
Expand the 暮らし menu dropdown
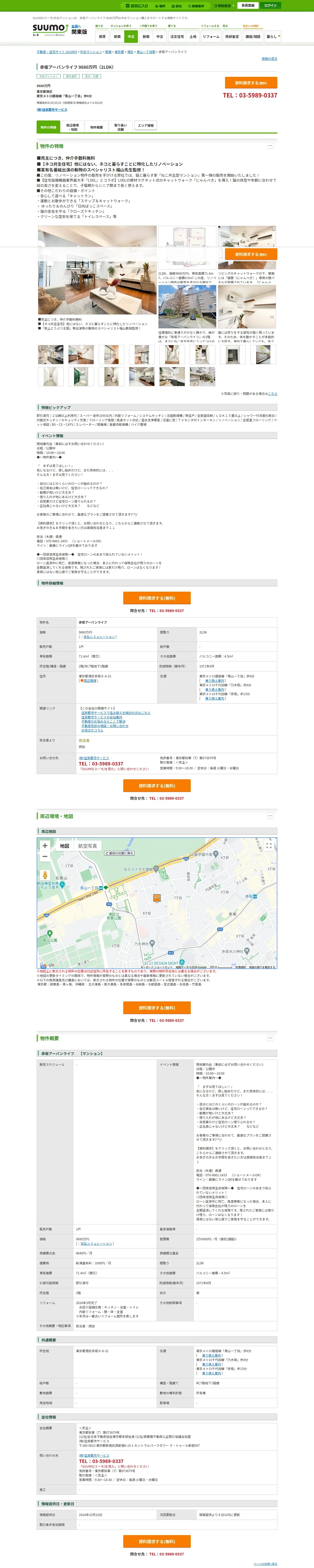[x=273, y=37]
